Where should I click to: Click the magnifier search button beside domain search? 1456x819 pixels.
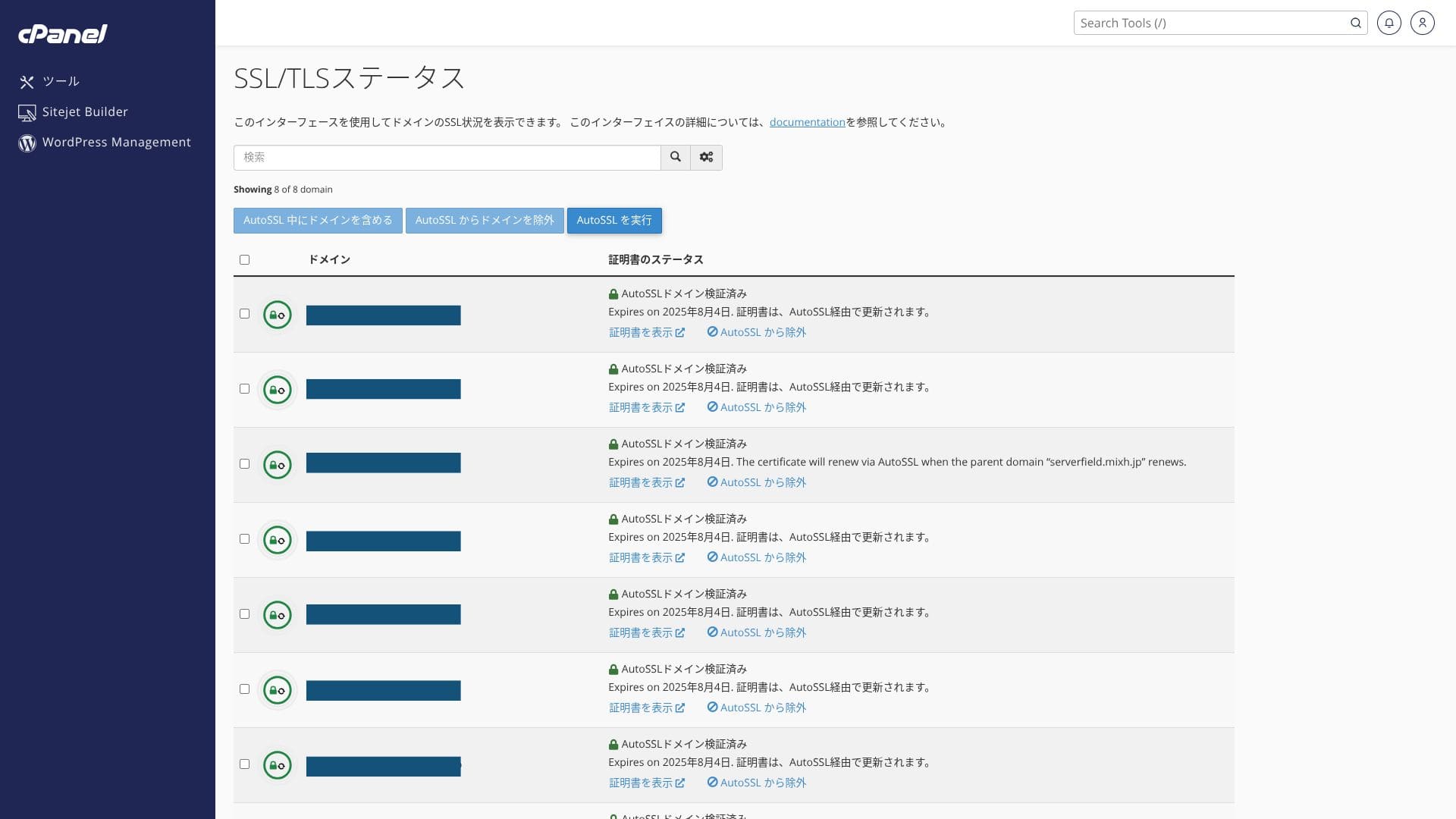[x=675, y=157]
